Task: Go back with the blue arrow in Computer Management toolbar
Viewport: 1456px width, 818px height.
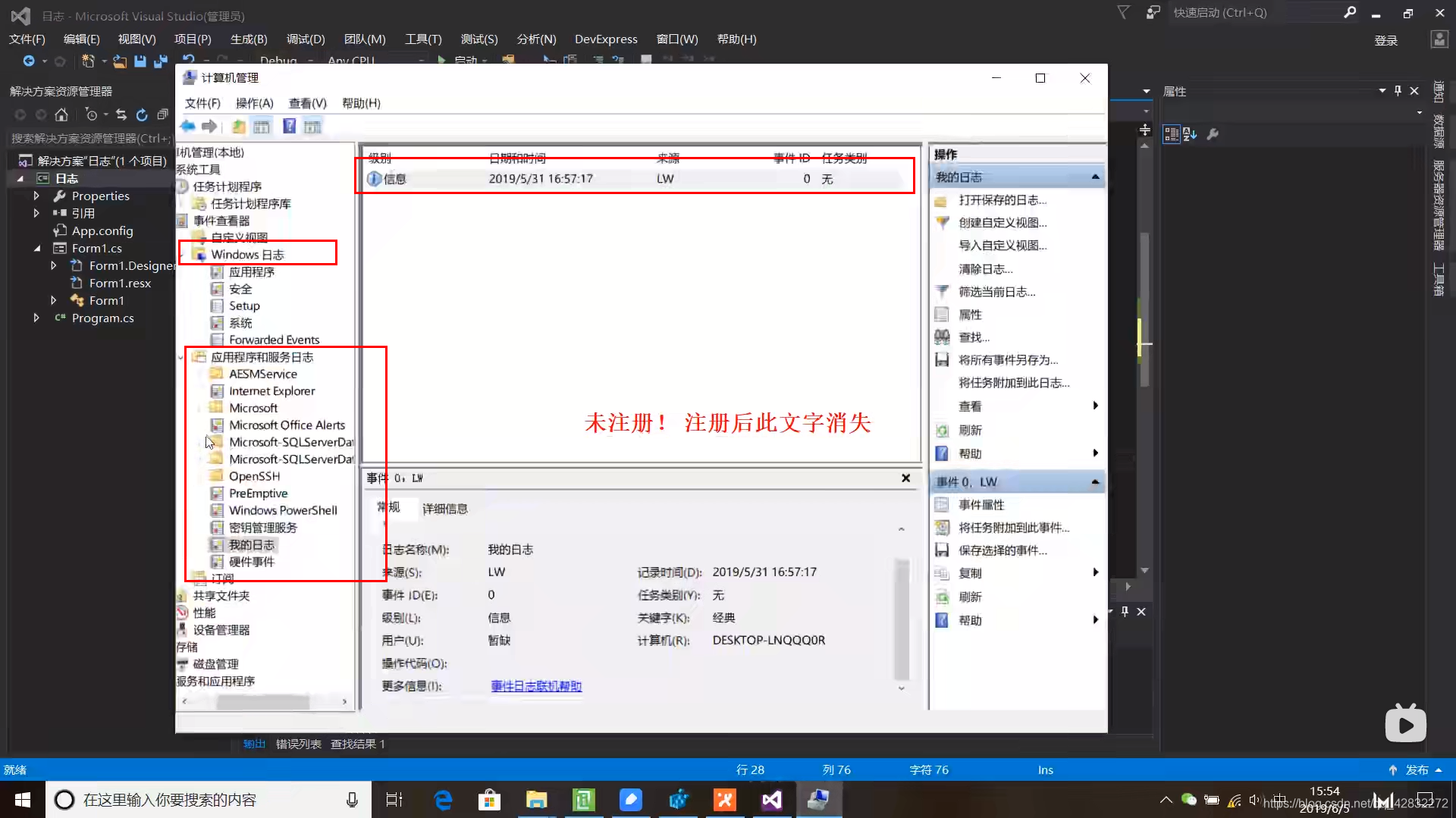Action: click(x=188, y=127)
